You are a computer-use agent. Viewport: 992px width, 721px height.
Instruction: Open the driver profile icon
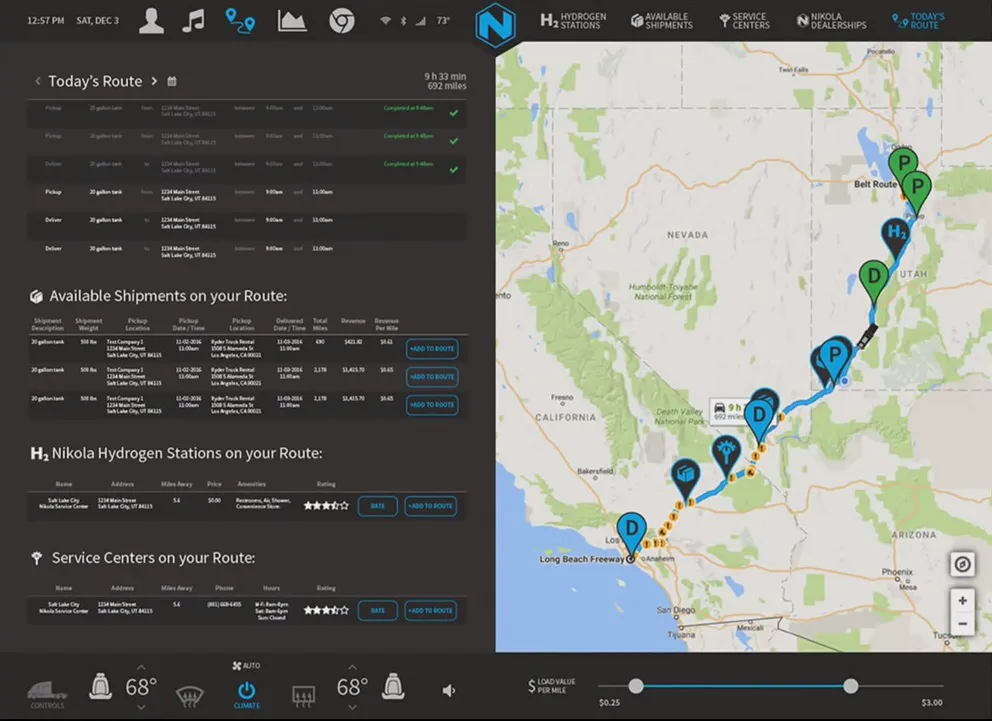151,20
